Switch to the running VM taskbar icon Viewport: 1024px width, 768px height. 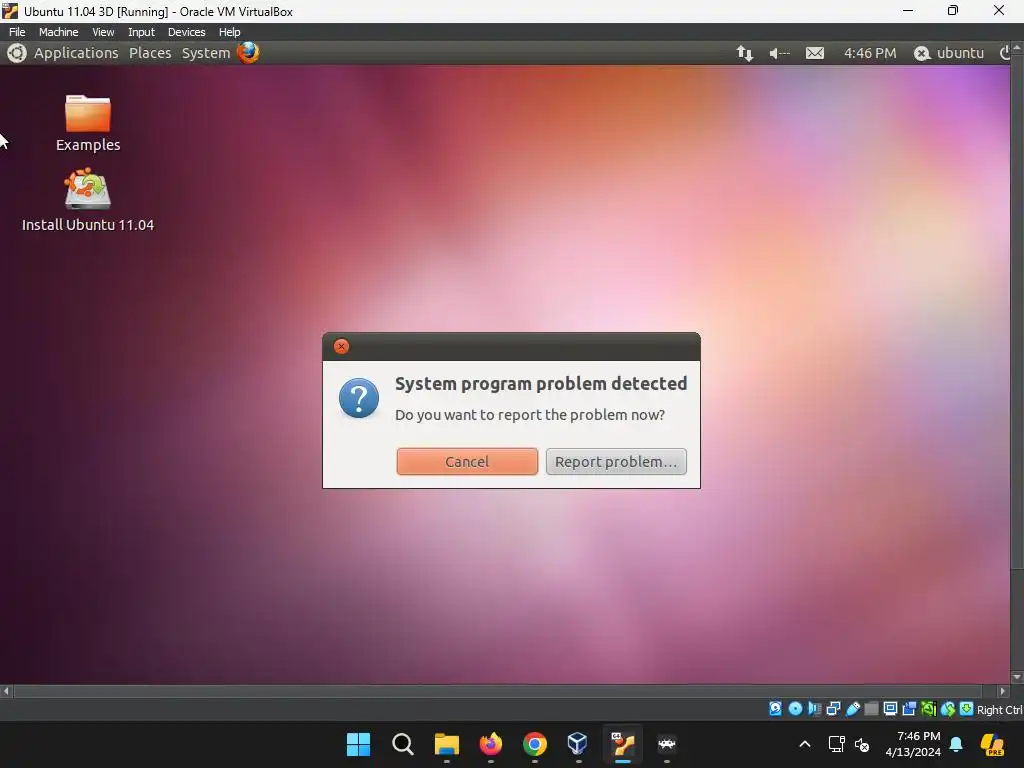[622, 744]
